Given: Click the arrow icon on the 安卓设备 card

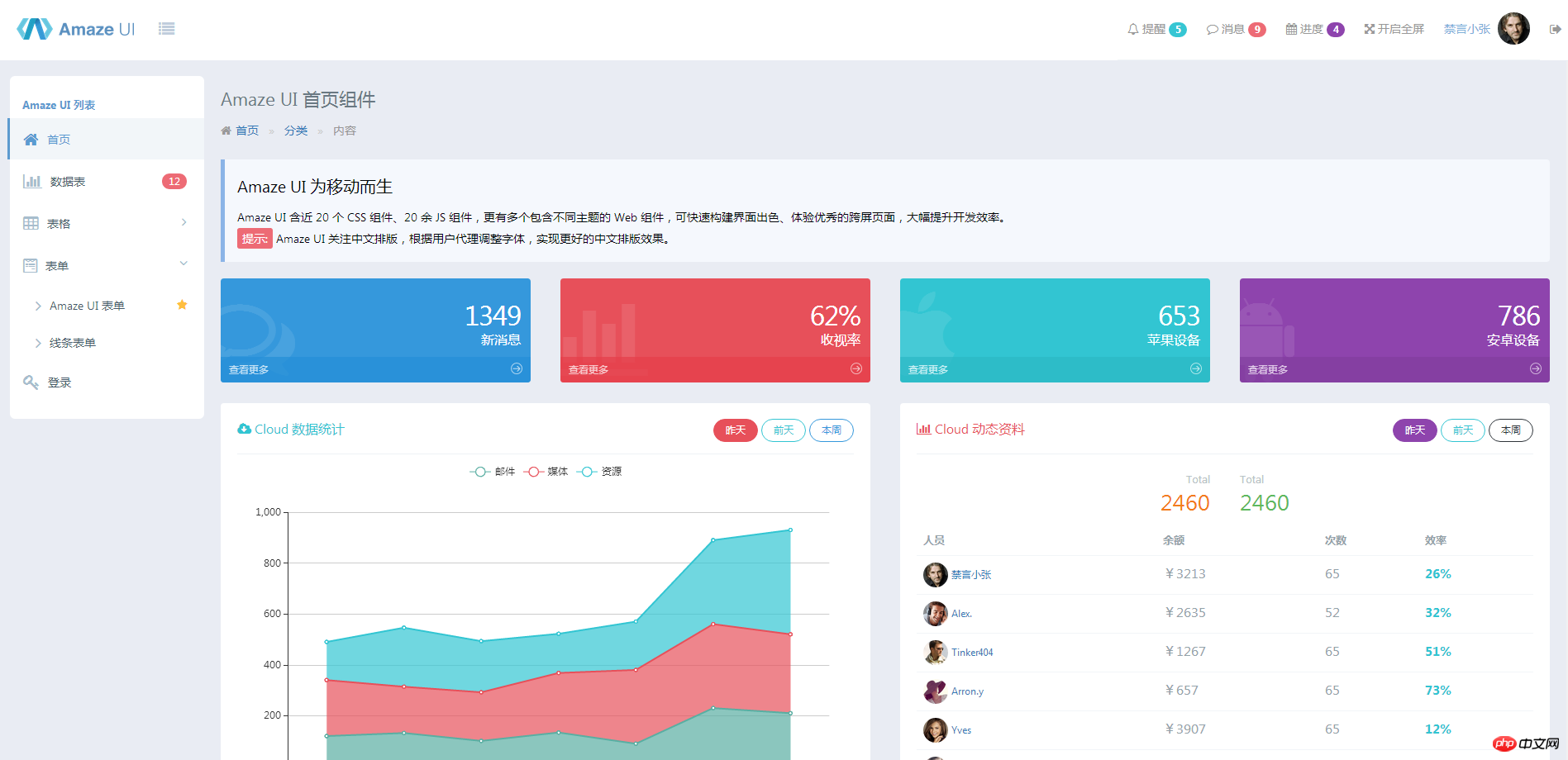Looking at the screenshot, I should point(1535,368).
